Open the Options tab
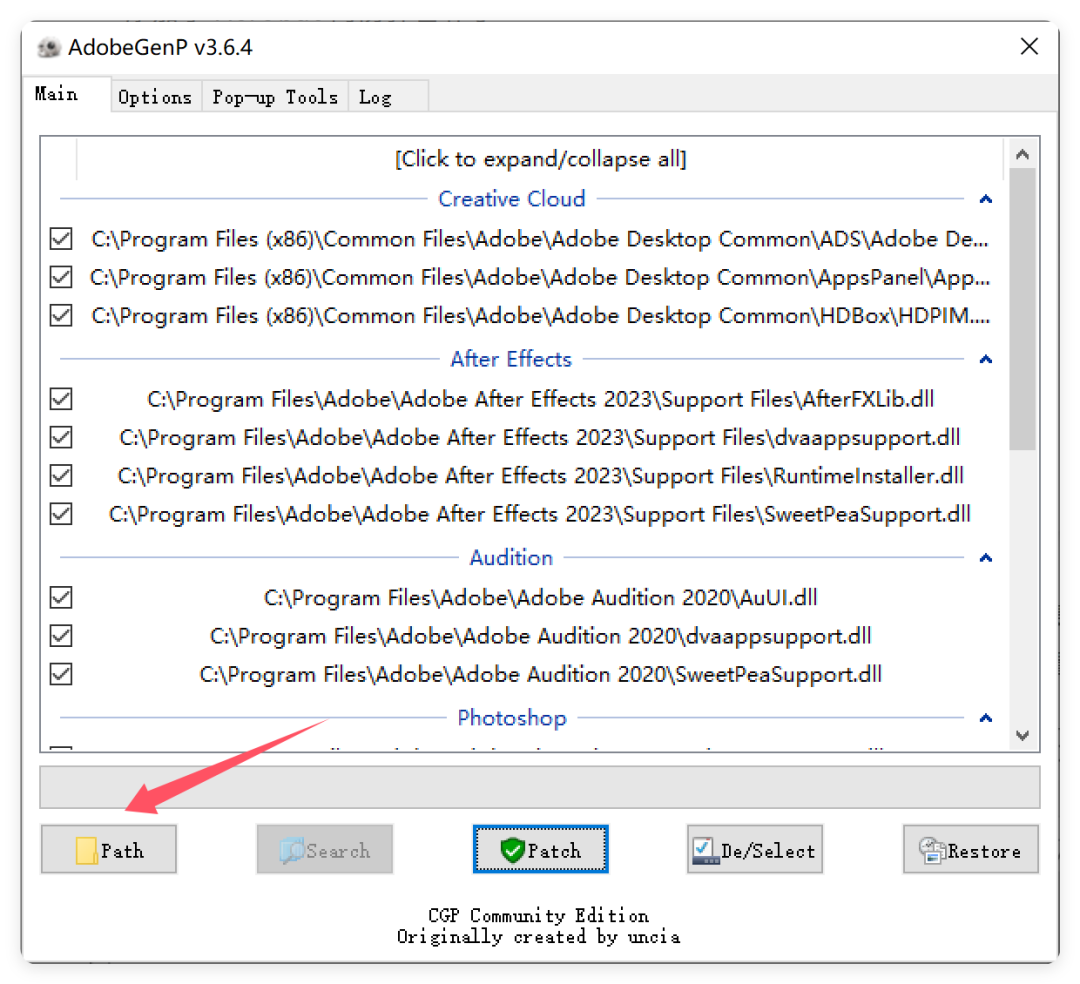 point(156,97)
